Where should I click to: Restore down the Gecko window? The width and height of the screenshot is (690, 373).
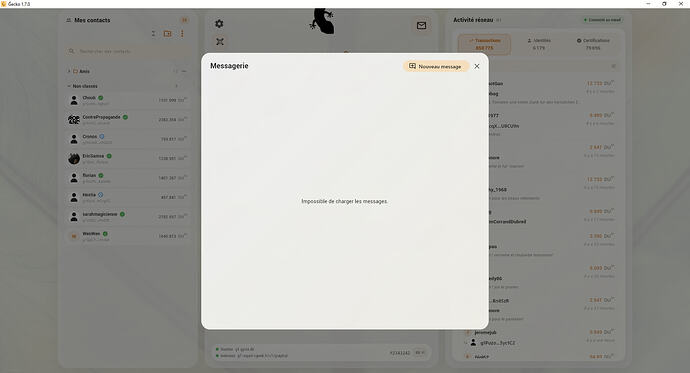[x=664, y=4]
